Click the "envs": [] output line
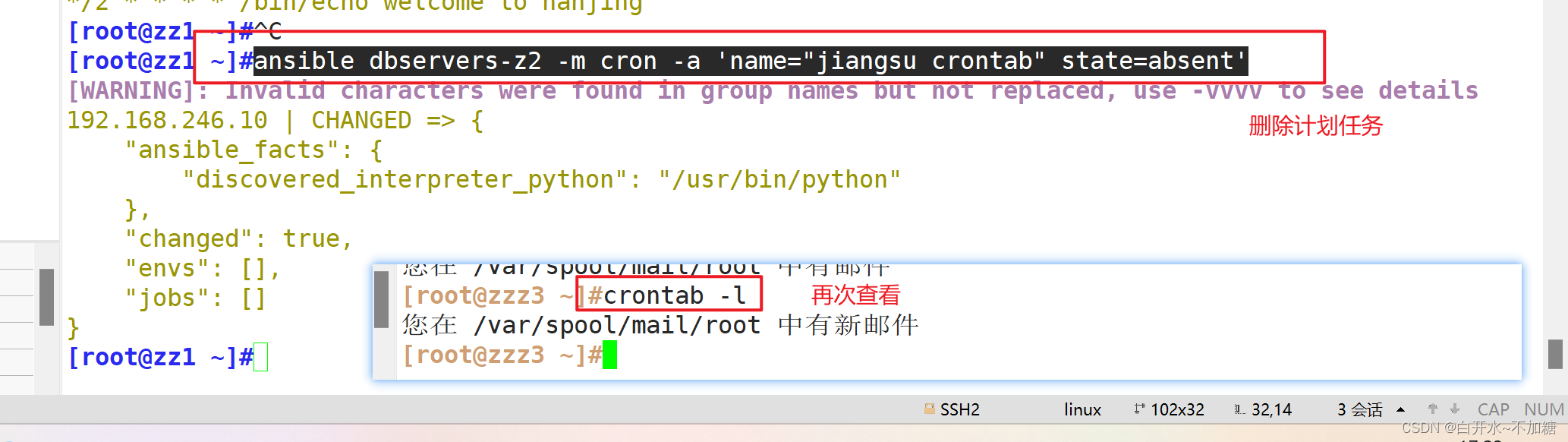 203,268
